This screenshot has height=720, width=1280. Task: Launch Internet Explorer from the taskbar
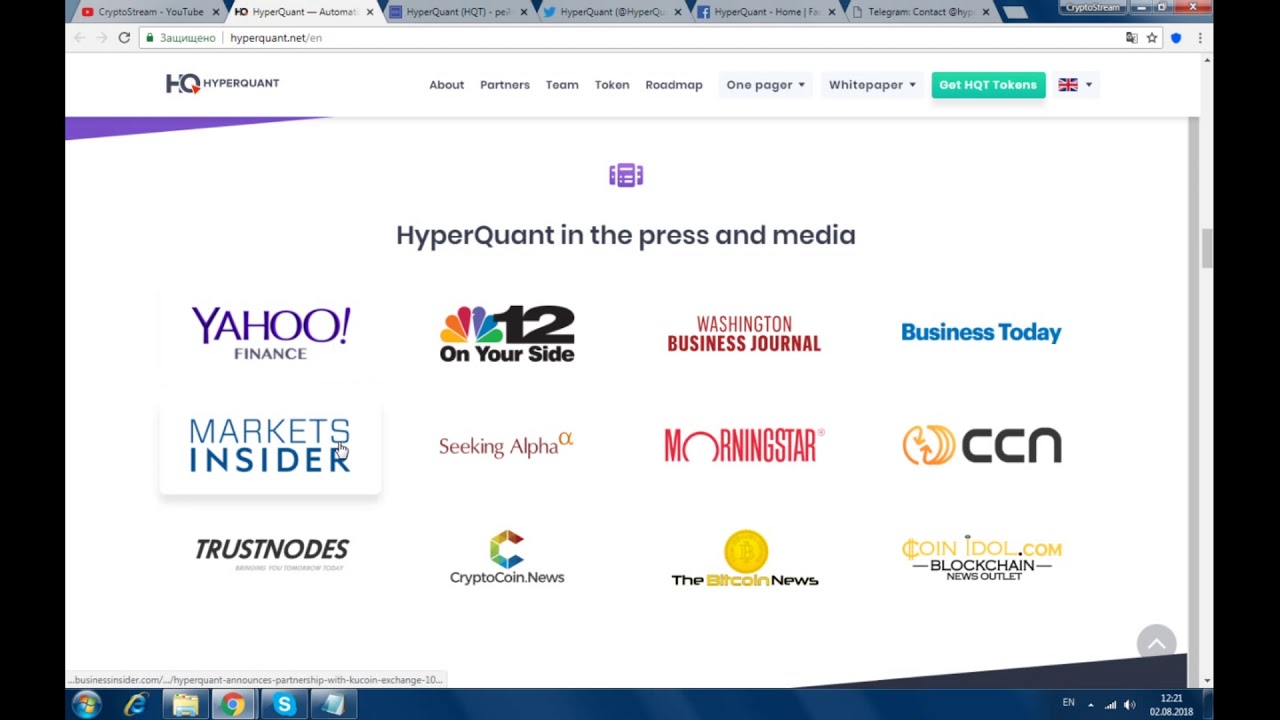[136, 705]
